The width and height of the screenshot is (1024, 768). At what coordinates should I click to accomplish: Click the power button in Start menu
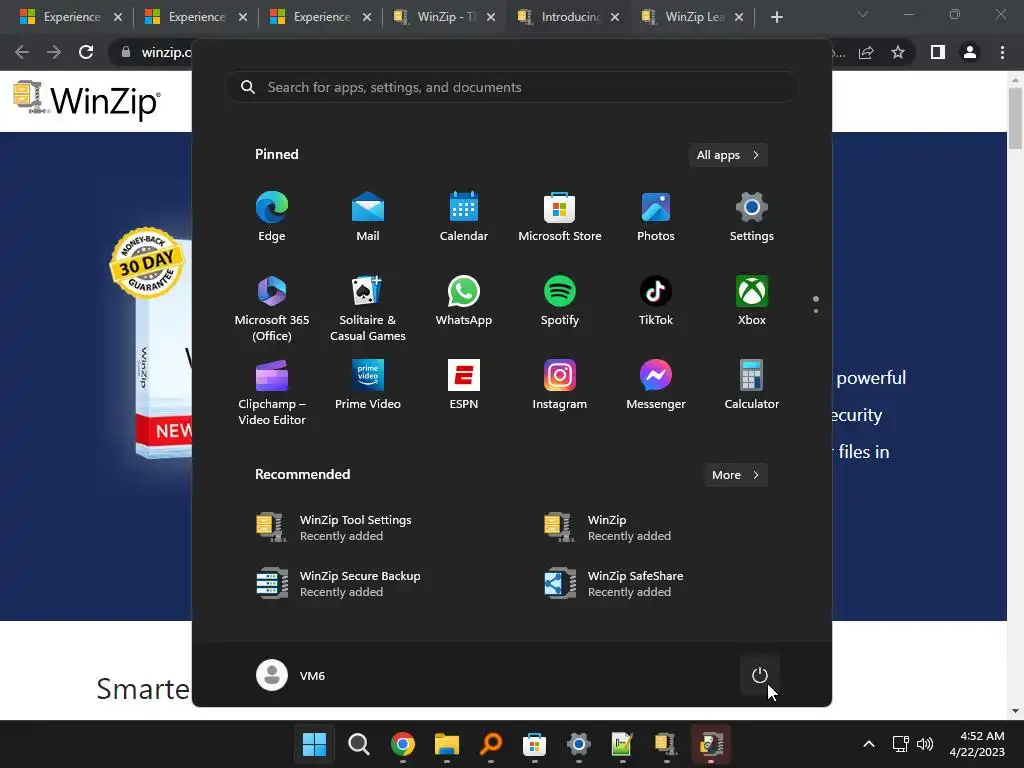click(x=760, y=675)
